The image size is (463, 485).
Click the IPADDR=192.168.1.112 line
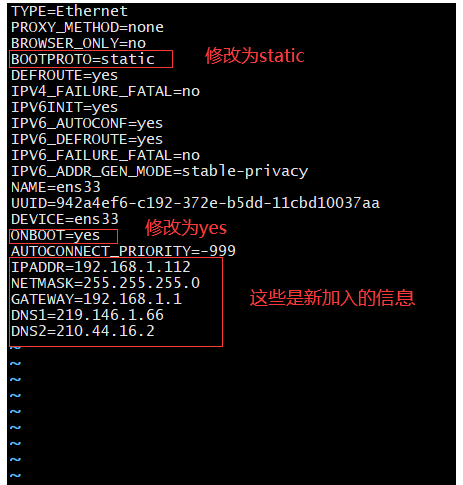(x=101, y=267)
